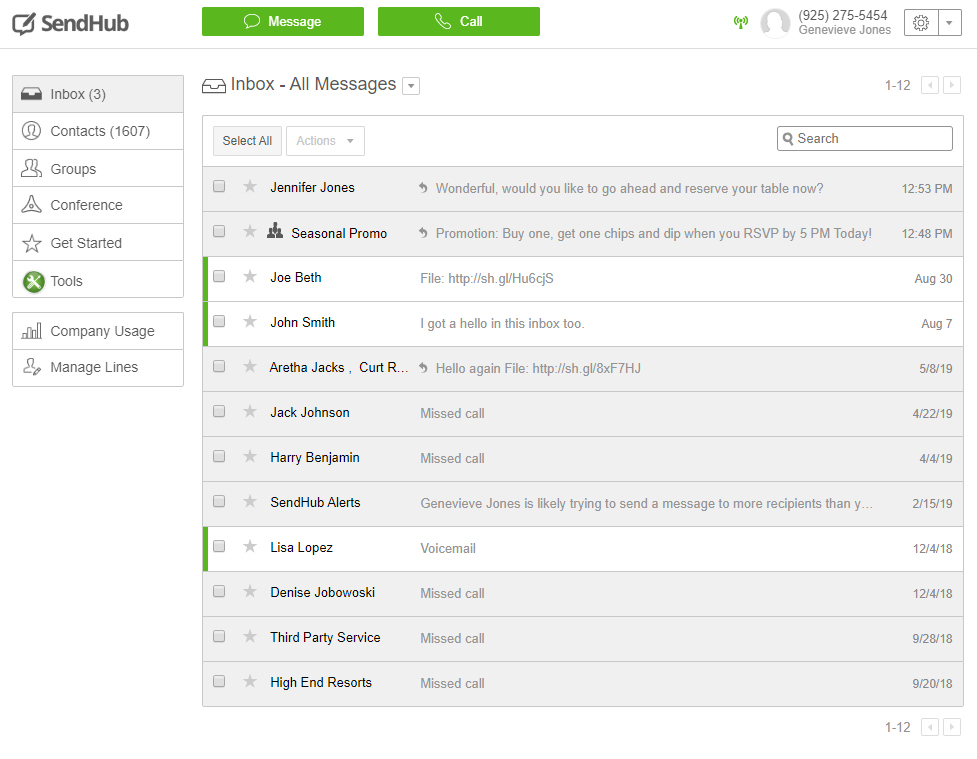The image size is (977, 759).
Task: Open the Actions dropdown
Action: click(325, 141)
